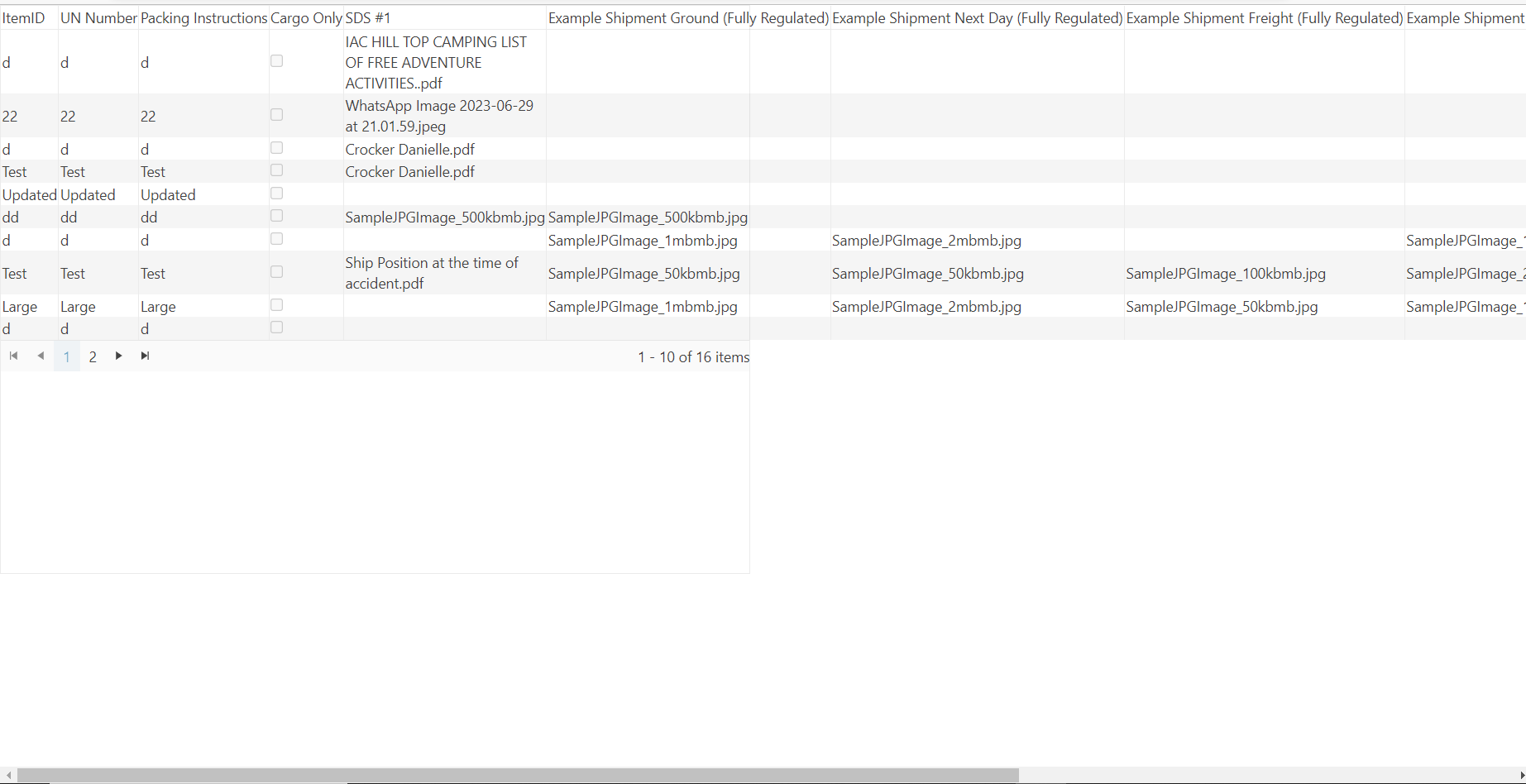1526x784 pixels.
Task: Check Cargo Only for the Updated row
Action: [277, 194]
